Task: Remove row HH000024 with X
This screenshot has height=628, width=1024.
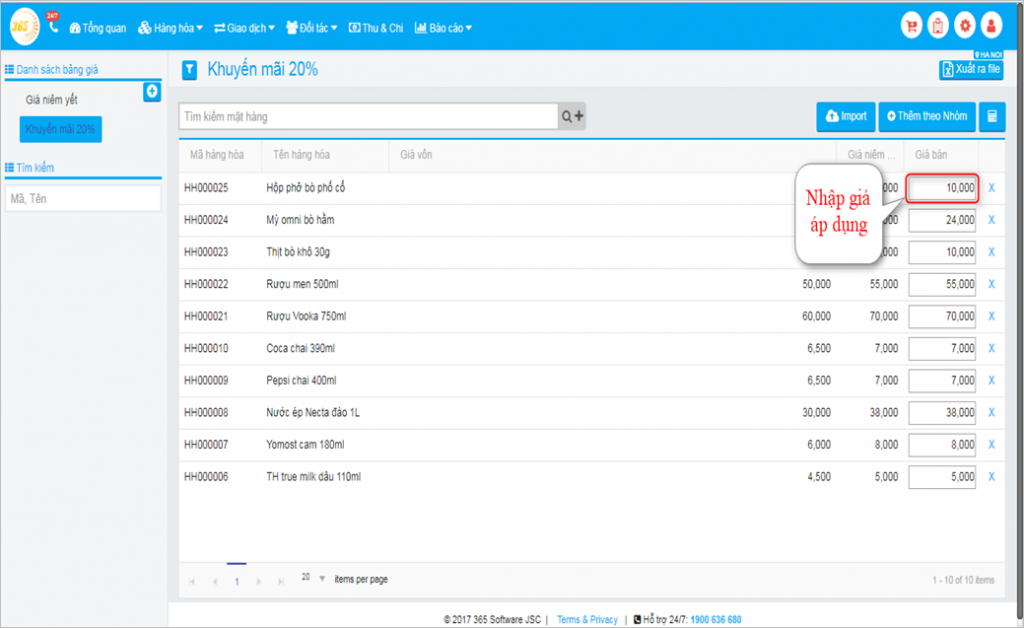Action: point(991,220)
